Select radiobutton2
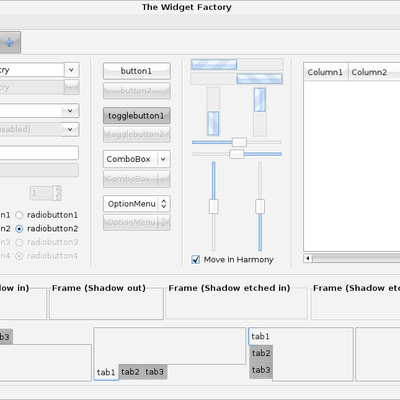 [47, 229]
